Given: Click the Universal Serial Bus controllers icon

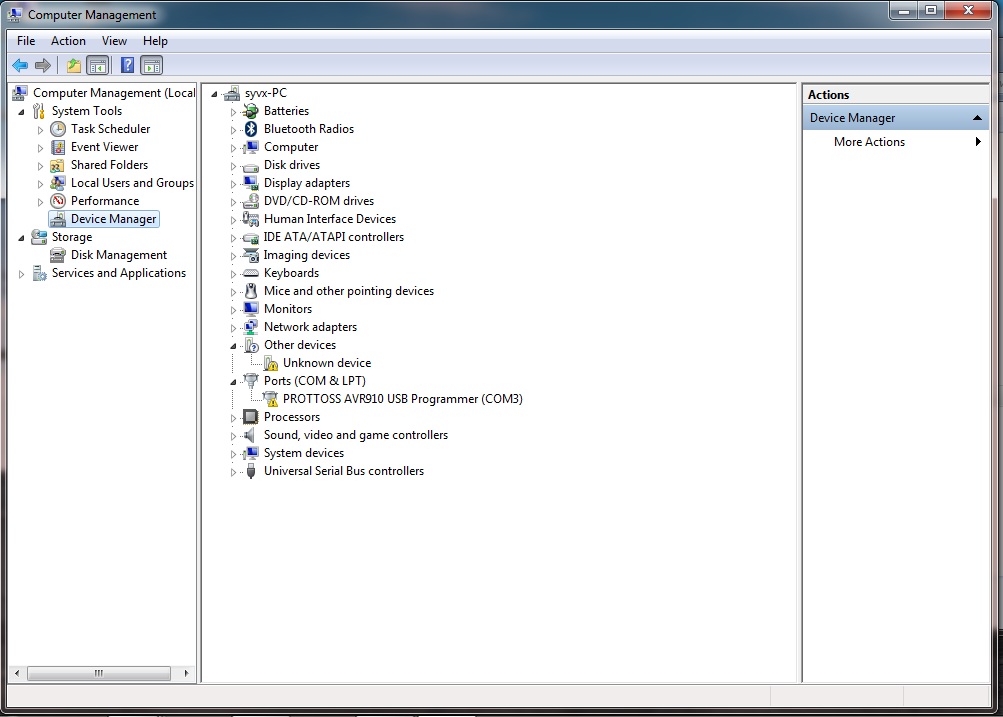Looking at the screenshot, I should (251, 471).
